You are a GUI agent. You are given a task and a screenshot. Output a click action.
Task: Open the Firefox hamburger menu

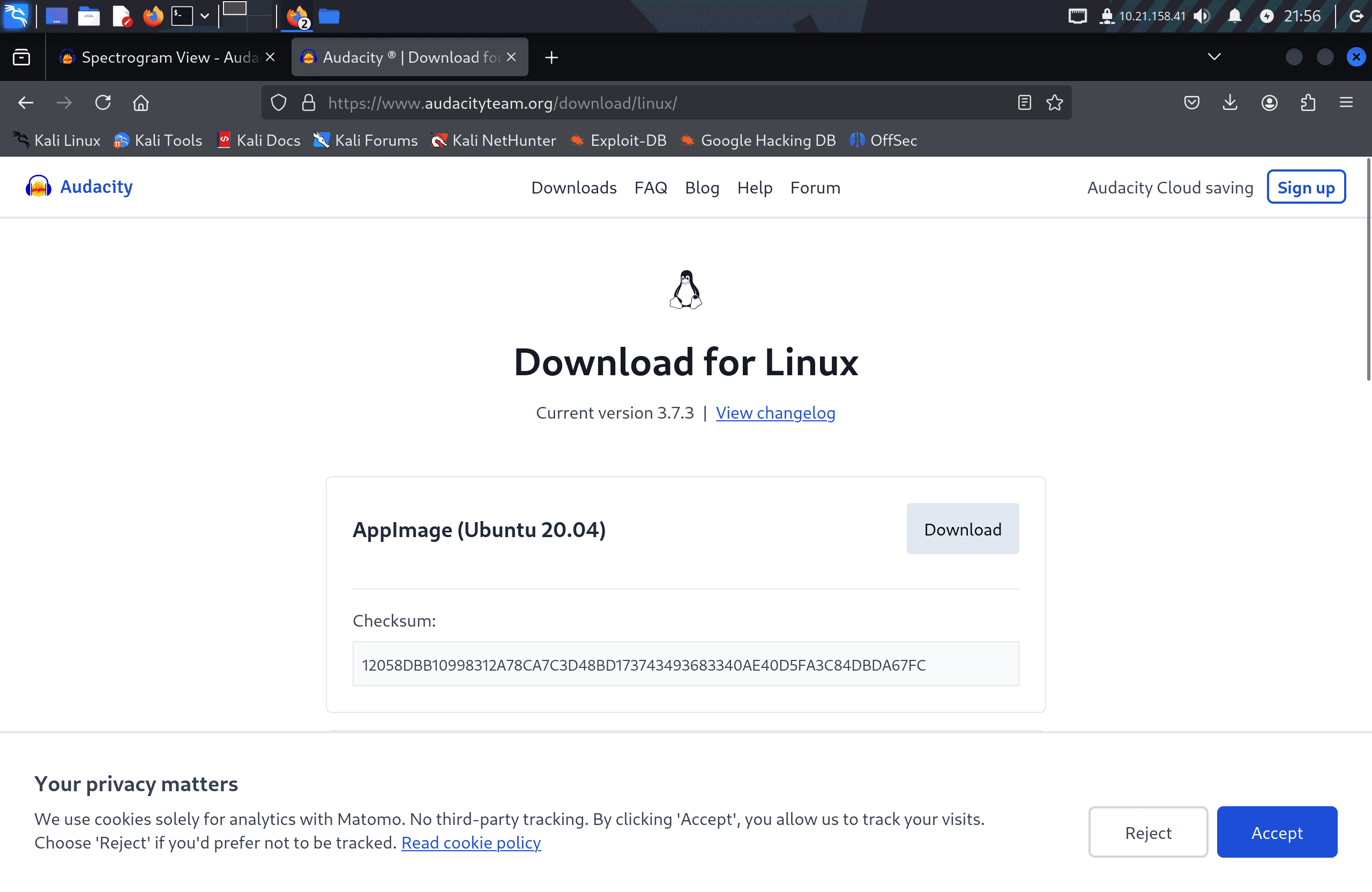coord(1346,103)
